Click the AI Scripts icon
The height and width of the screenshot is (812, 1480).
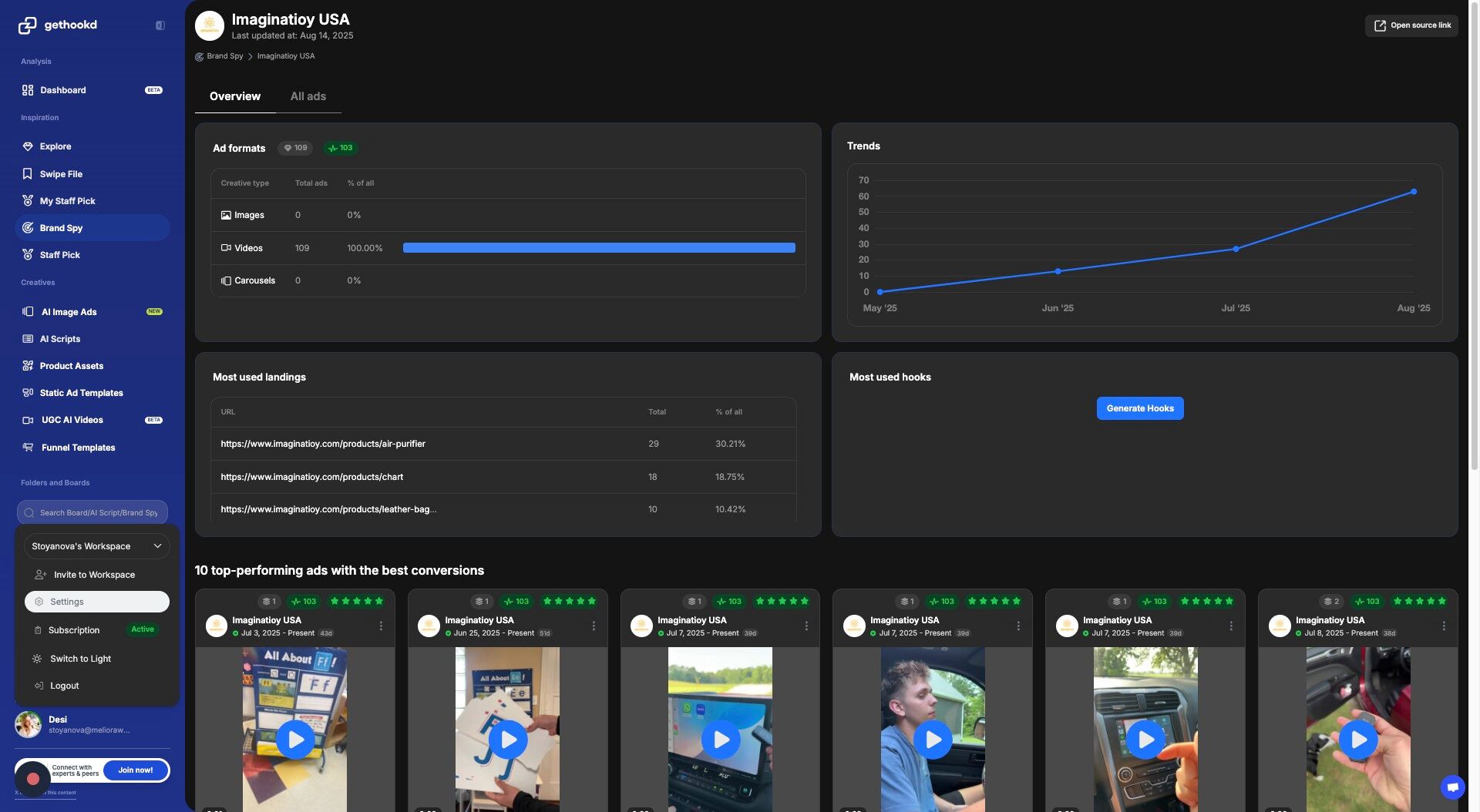(28, 339)
